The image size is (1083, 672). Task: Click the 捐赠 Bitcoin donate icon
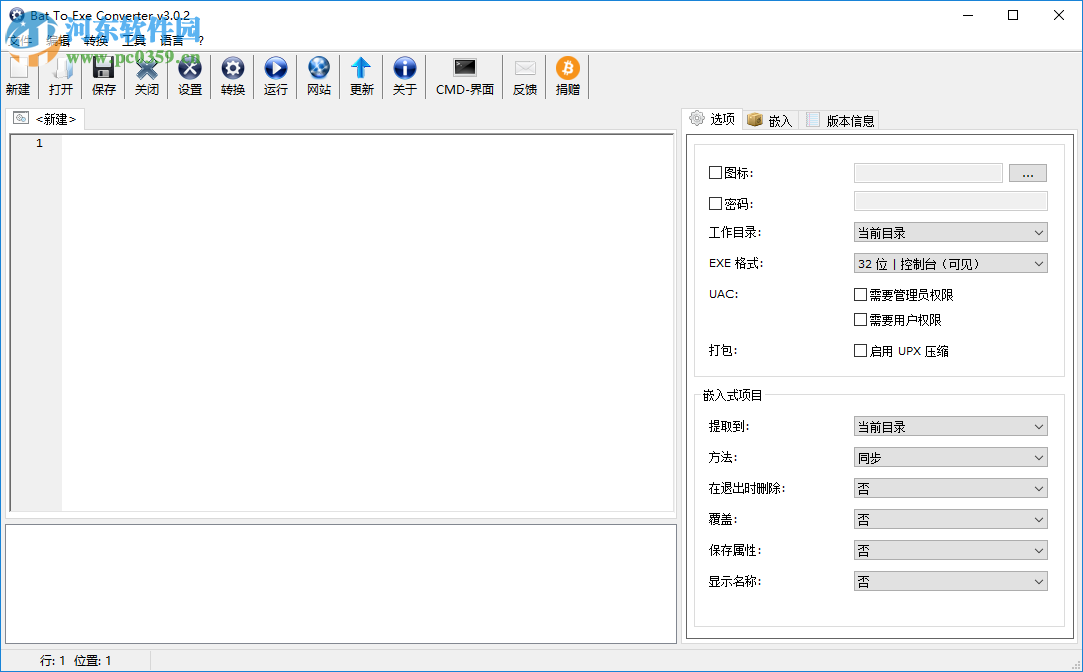[x=567, y=76]
